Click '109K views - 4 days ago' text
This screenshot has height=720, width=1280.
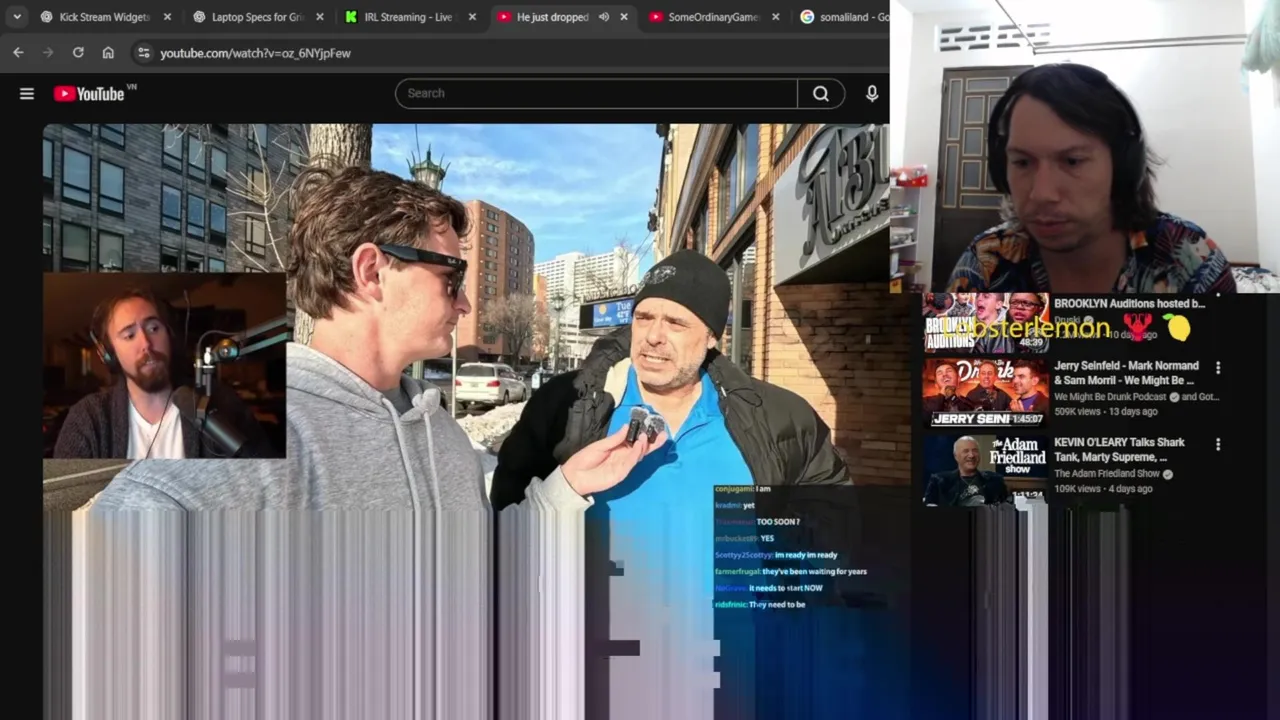point(1103,489)
